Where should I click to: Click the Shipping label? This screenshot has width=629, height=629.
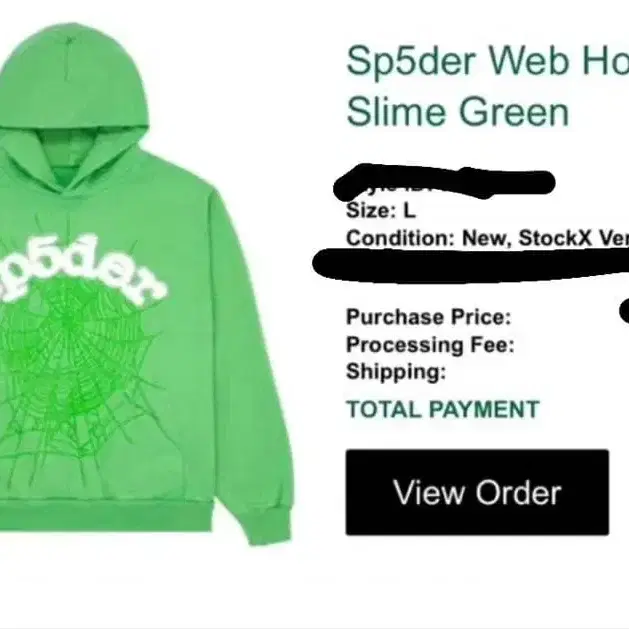coord(396,372)
